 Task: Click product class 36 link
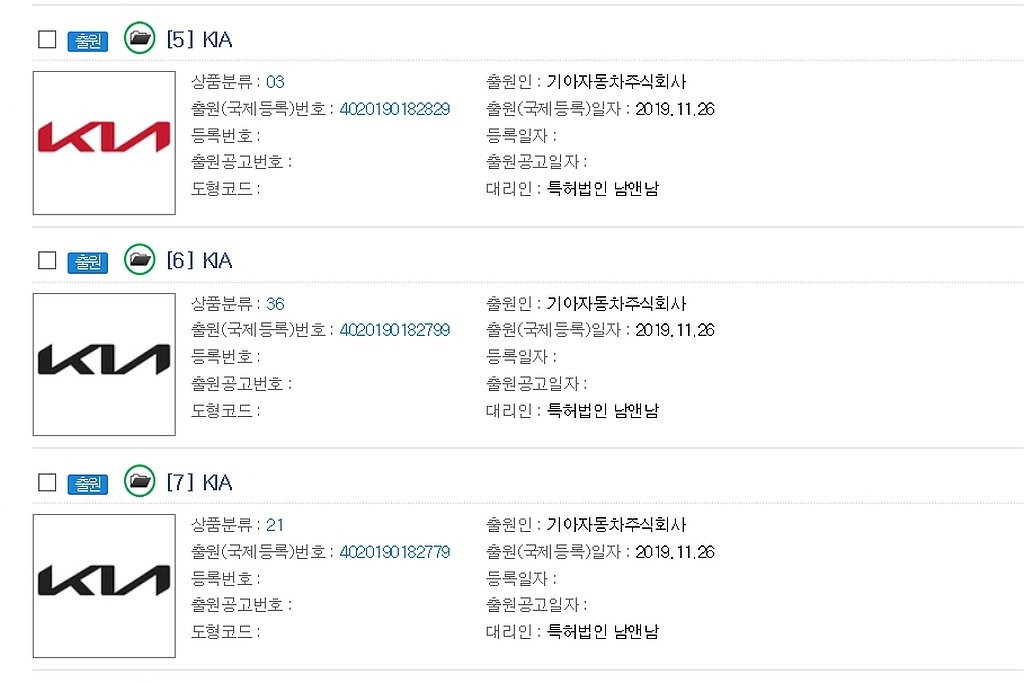[275, 304]
